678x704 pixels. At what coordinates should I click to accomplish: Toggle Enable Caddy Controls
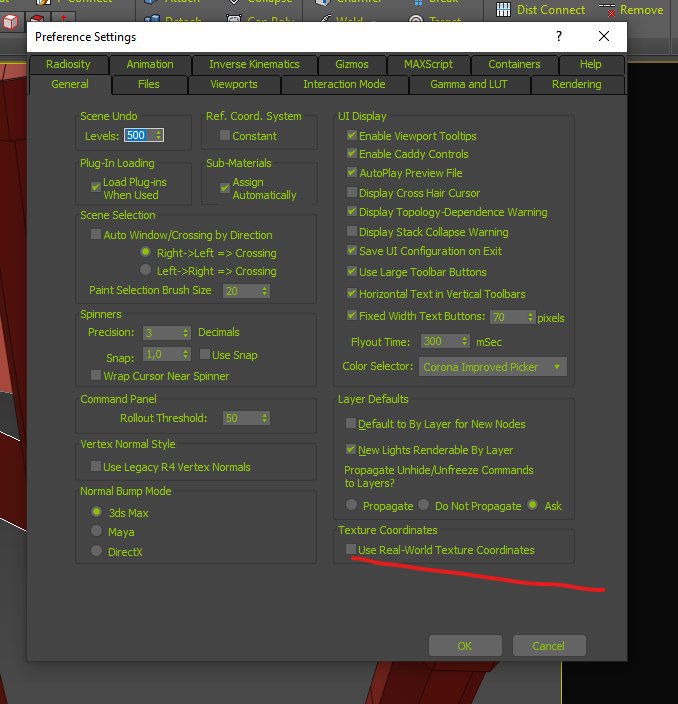tap(352, 153)
